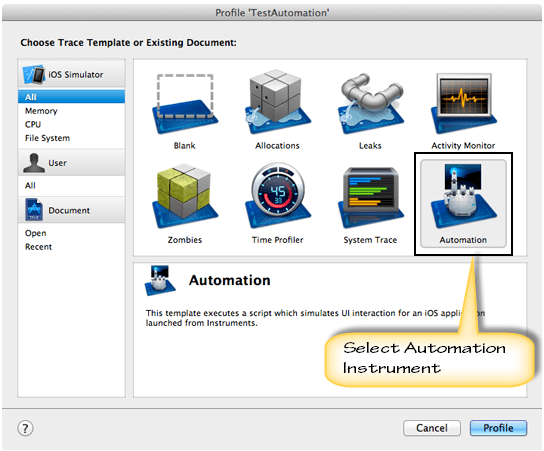The height and width of the screenshot is (451, 544).
Task: Click the 'iOS Simulator' header text
Action: coord(76,75)
